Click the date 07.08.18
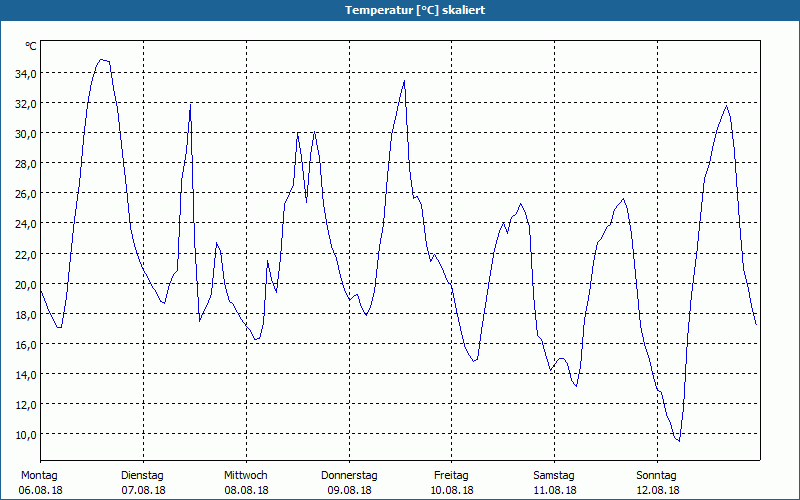This screenshot has width=800, height=500. click(x=143, y=490)
